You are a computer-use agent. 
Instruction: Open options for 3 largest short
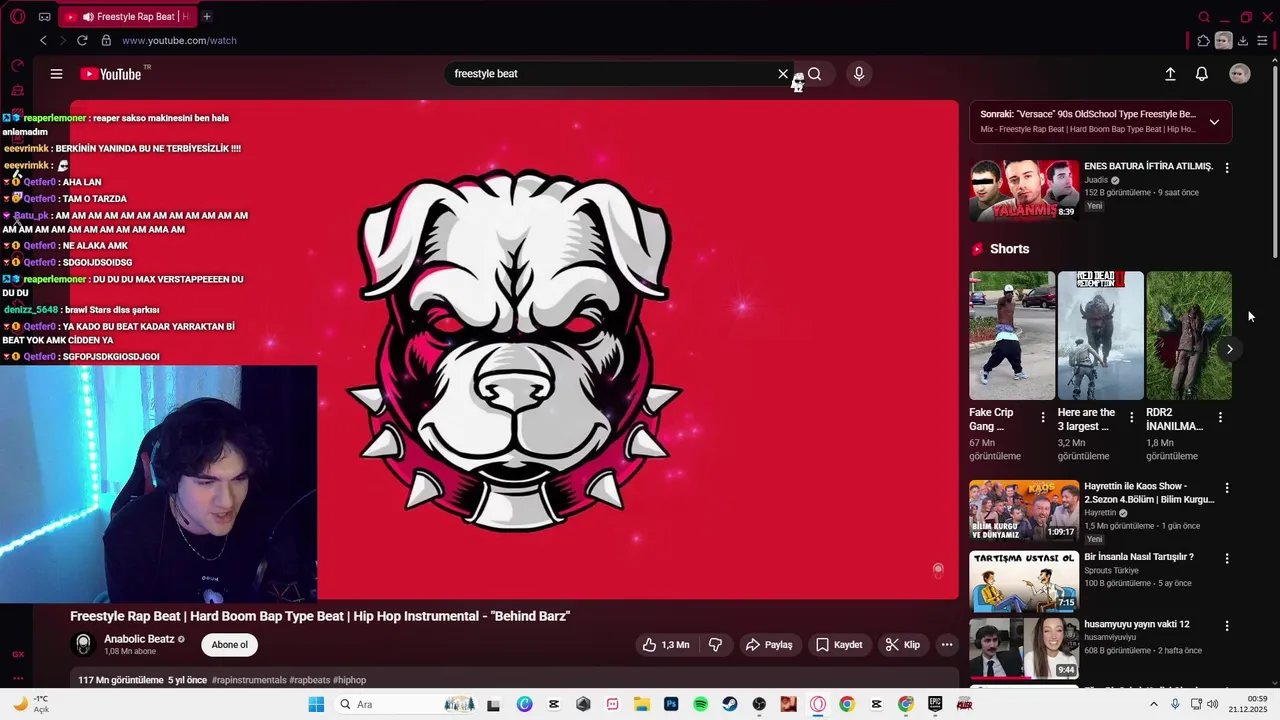coord(1132,417)
